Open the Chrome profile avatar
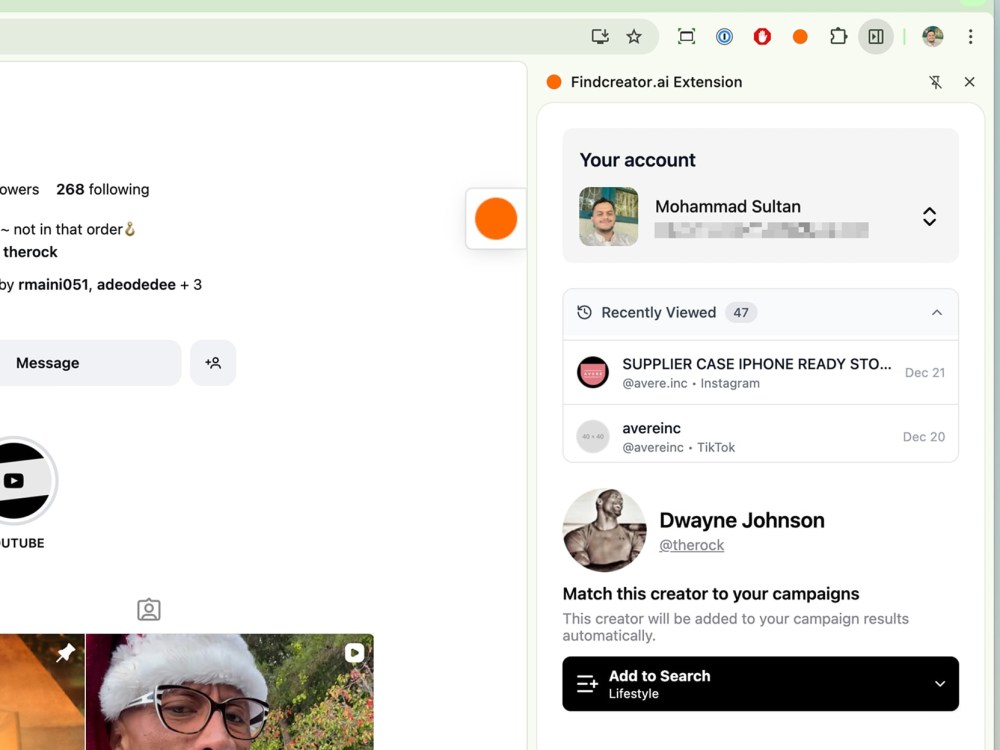This screenshot has height=750, width=1000. (x=932, y=36)
